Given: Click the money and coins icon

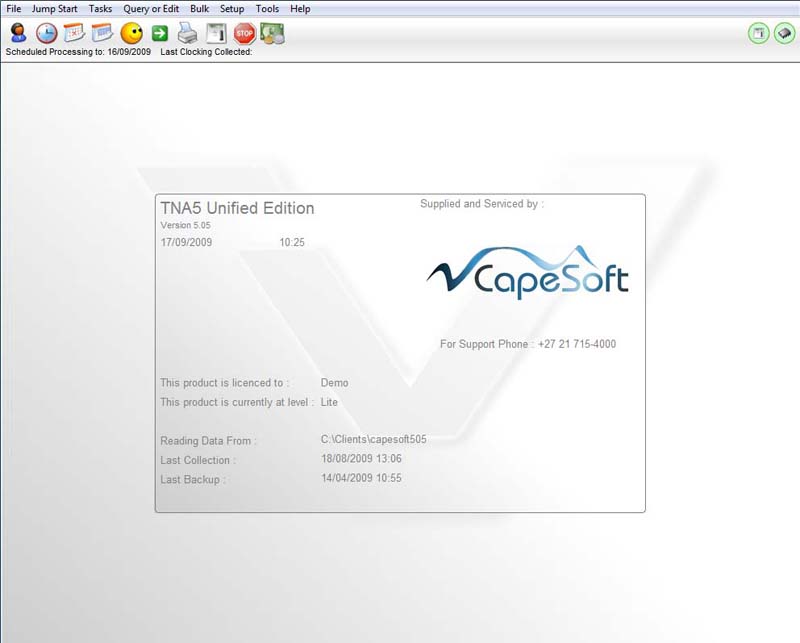Looking at the screenshot, I should click(x=272, y=33).
